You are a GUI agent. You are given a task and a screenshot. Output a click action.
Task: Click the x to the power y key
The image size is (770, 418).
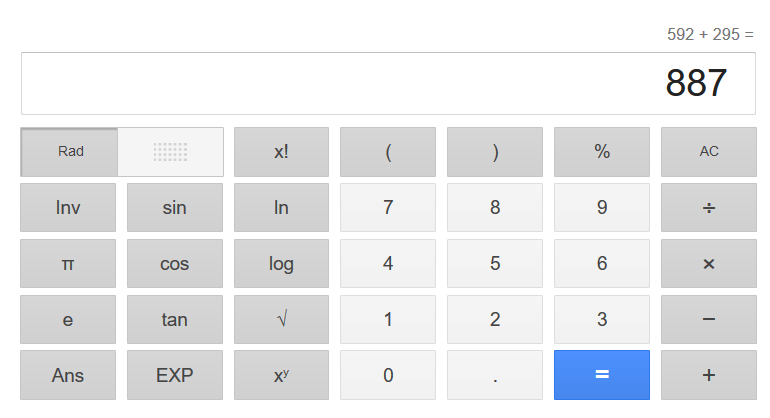click(281, 376)
